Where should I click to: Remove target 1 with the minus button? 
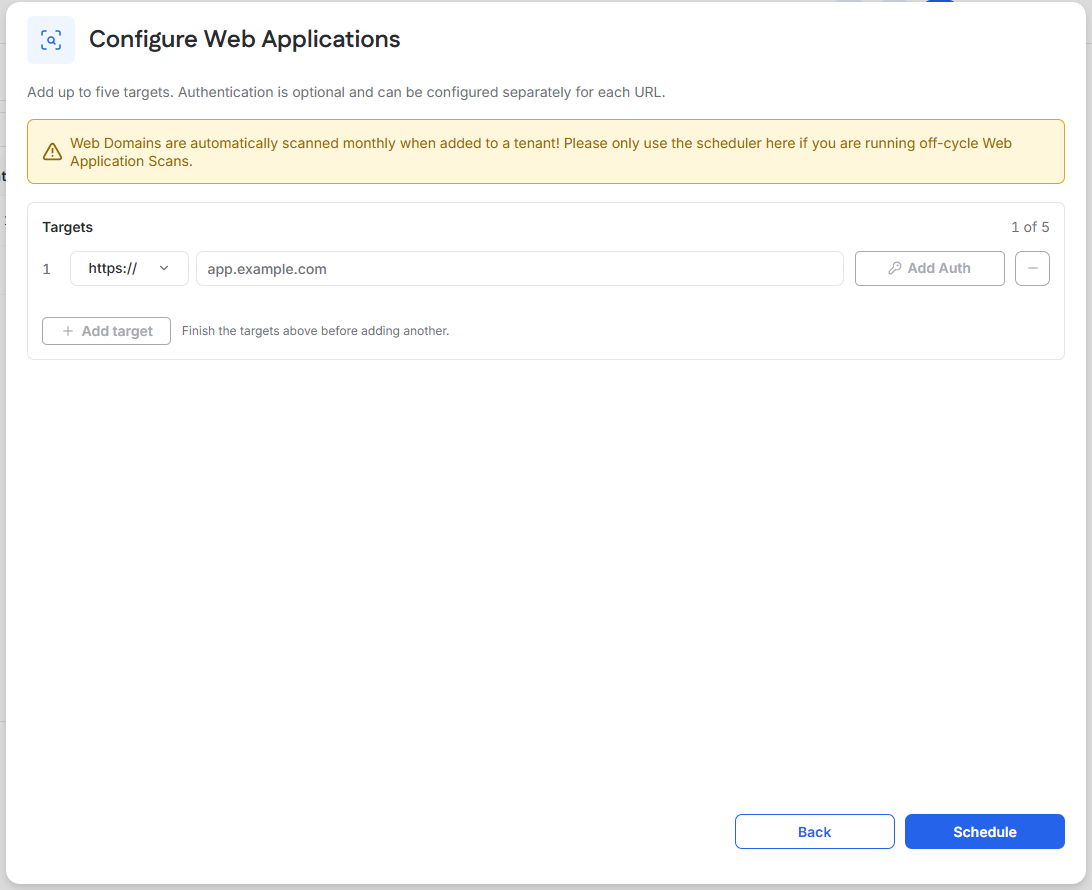pyautogui.click(x=1032, y=268)
